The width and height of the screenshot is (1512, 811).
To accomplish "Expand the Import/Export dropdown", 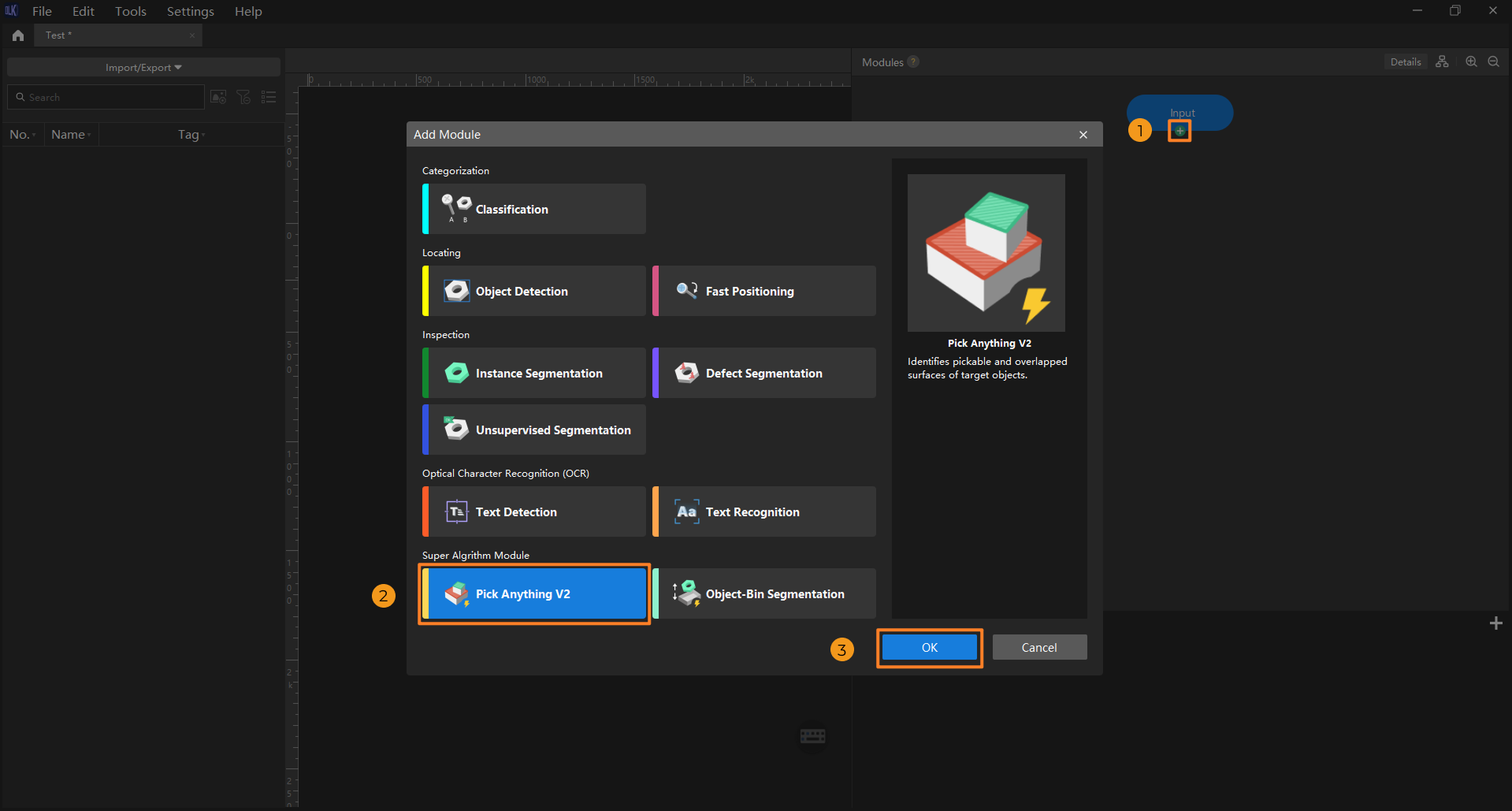I will tap(143, 67).
